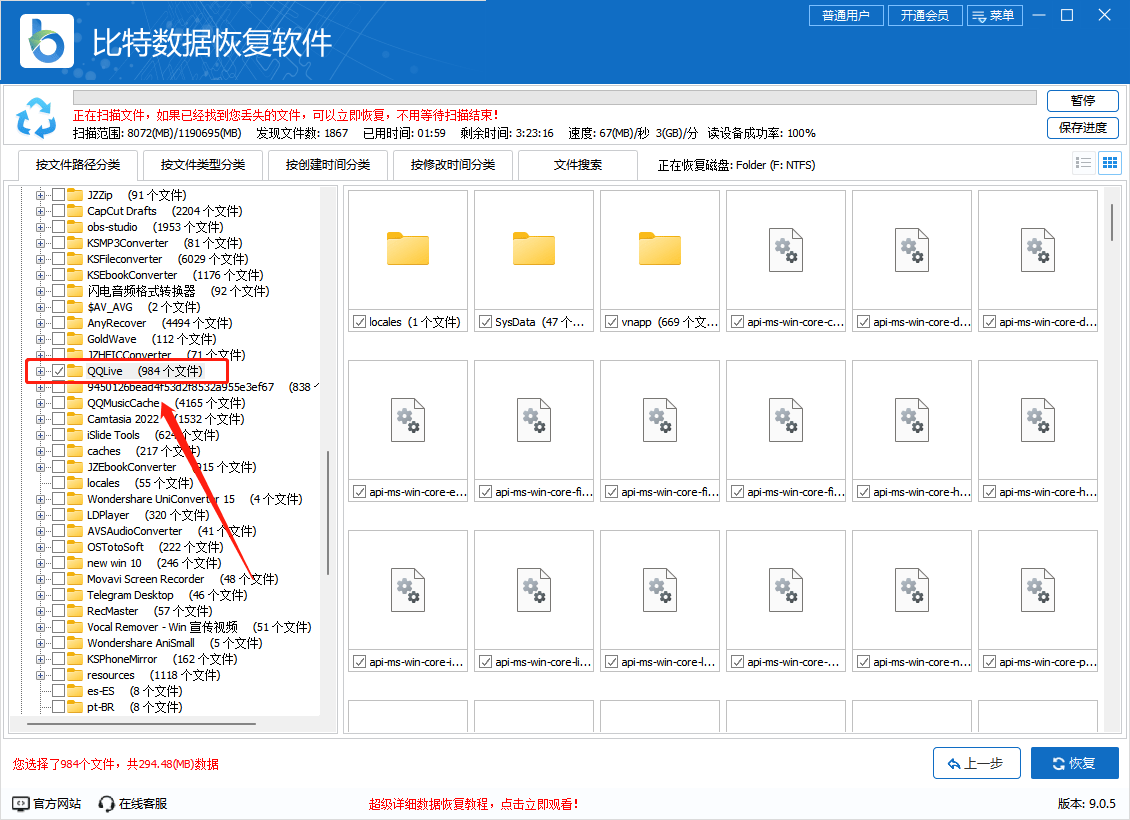Image resolution: width=1130 pixels, height=820 pixels.
Task: Click the JZZip folder icon in the tree
Action: point(75,195)
